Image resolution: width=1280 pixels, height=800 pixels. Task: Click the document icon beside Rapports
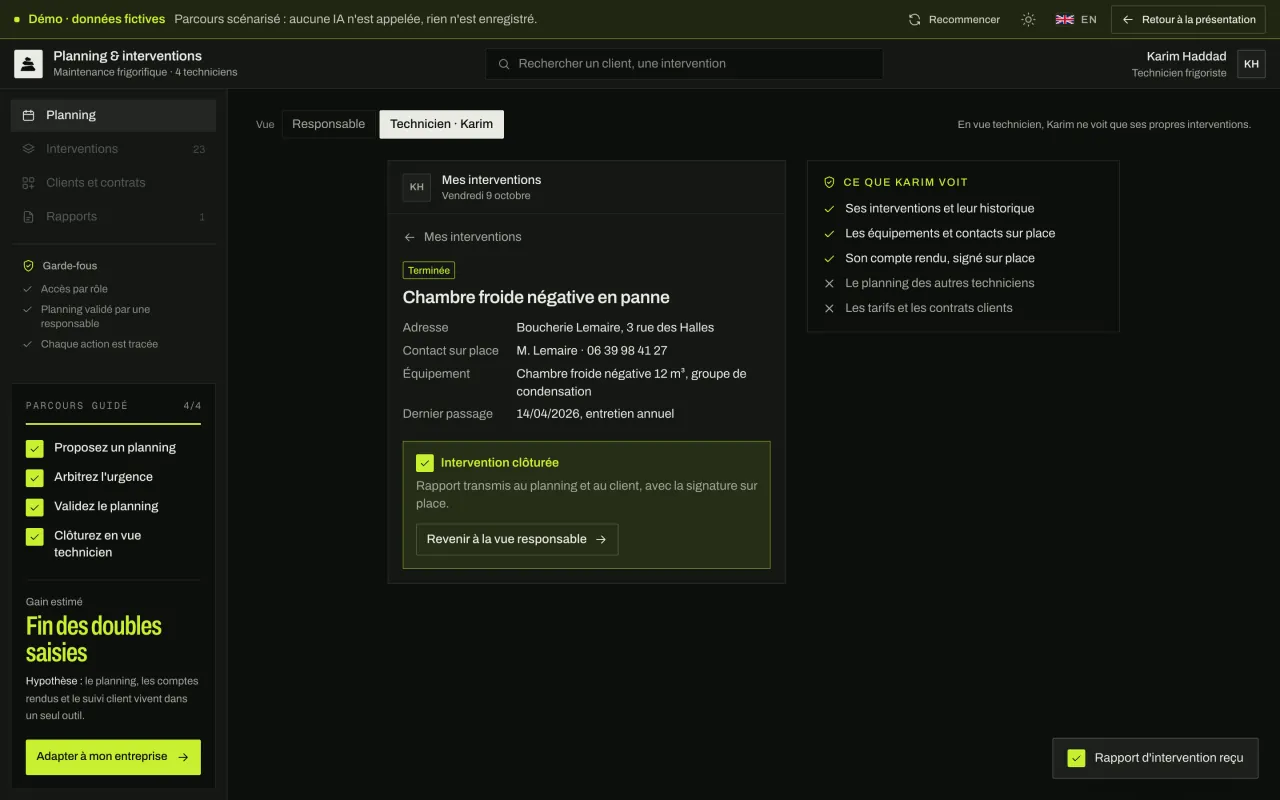(28, 217)
